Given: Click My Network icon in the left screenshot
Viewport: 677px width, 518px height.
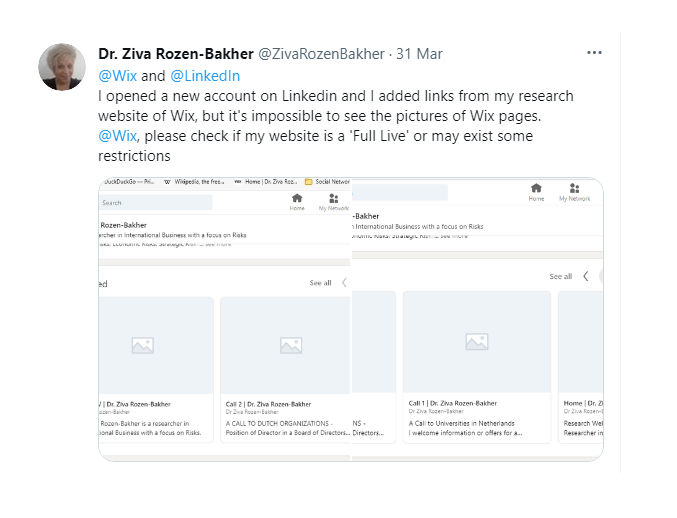Looking at the screenshot, I should (333, 202).
